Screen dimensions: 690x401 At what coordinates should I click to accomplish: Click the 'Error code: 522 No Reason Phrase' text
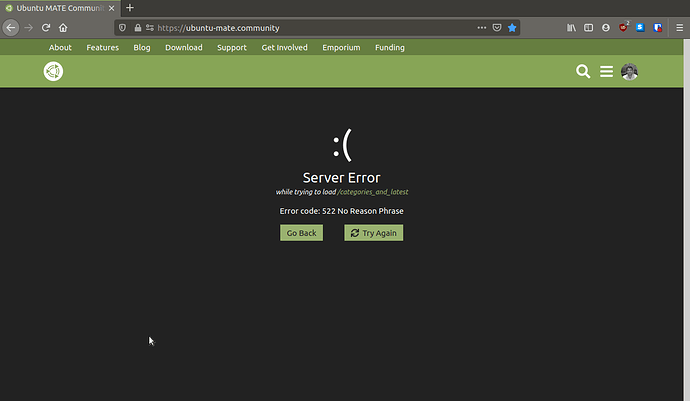pos(341,211)
